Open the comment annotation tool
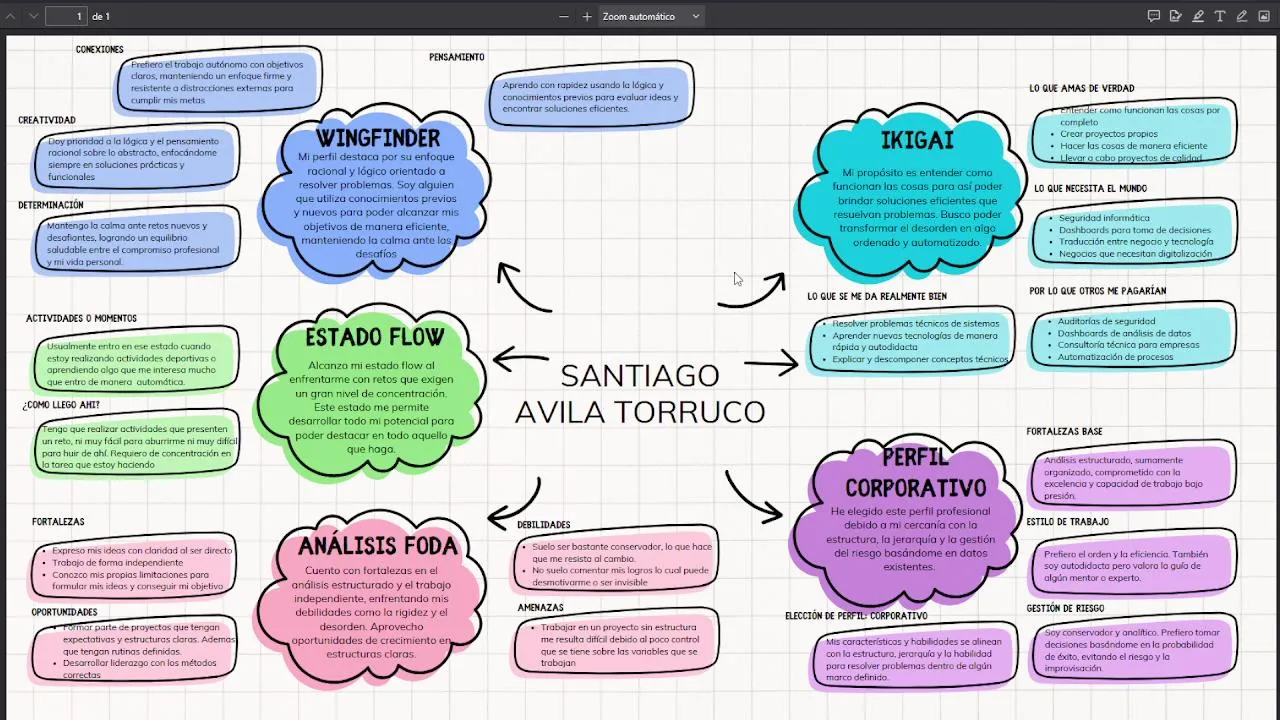Viewport: 1280px width, 720px height. pyautogui.click(x=1154, y=16)
